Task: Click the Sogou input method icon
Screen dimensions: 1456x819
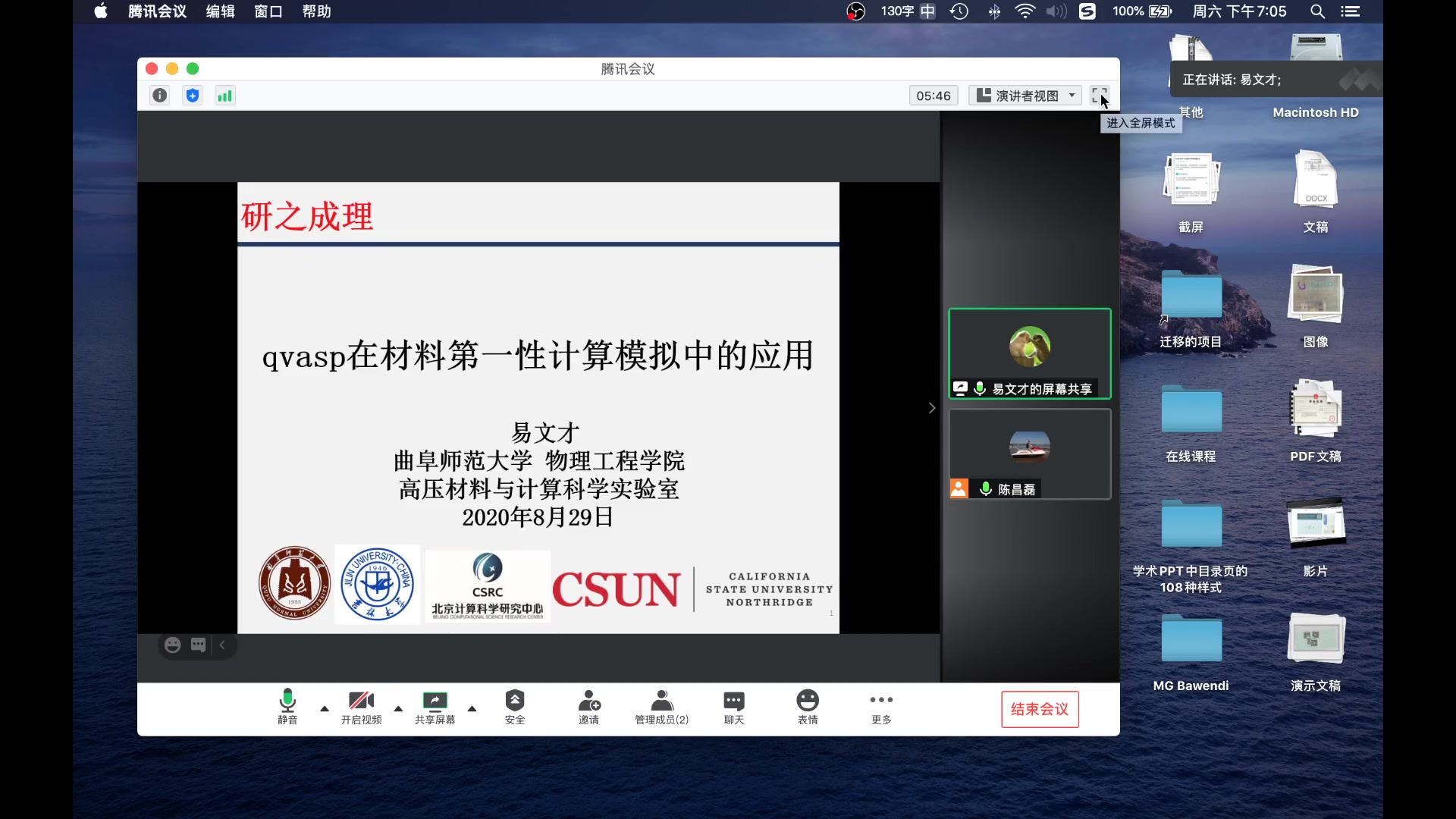Action: tap(1087, 11)
